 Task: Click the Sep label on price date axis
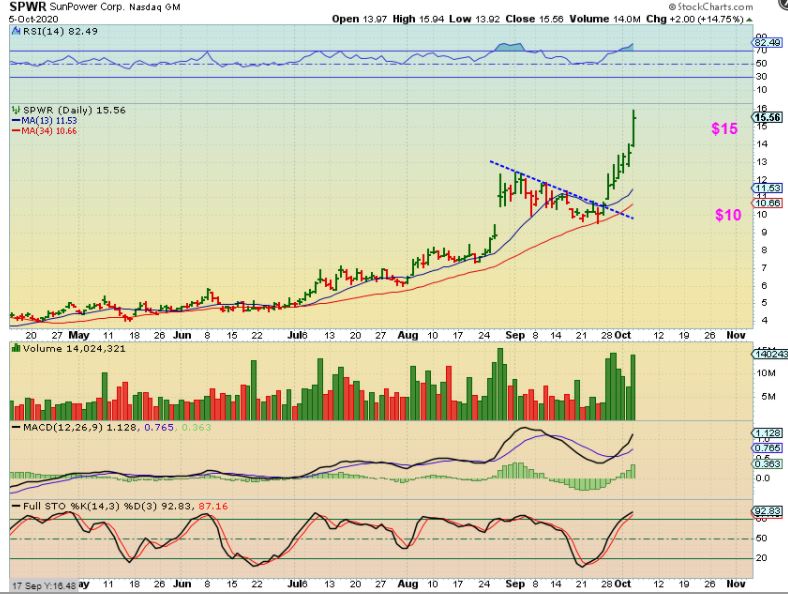[x=515, y=335]
